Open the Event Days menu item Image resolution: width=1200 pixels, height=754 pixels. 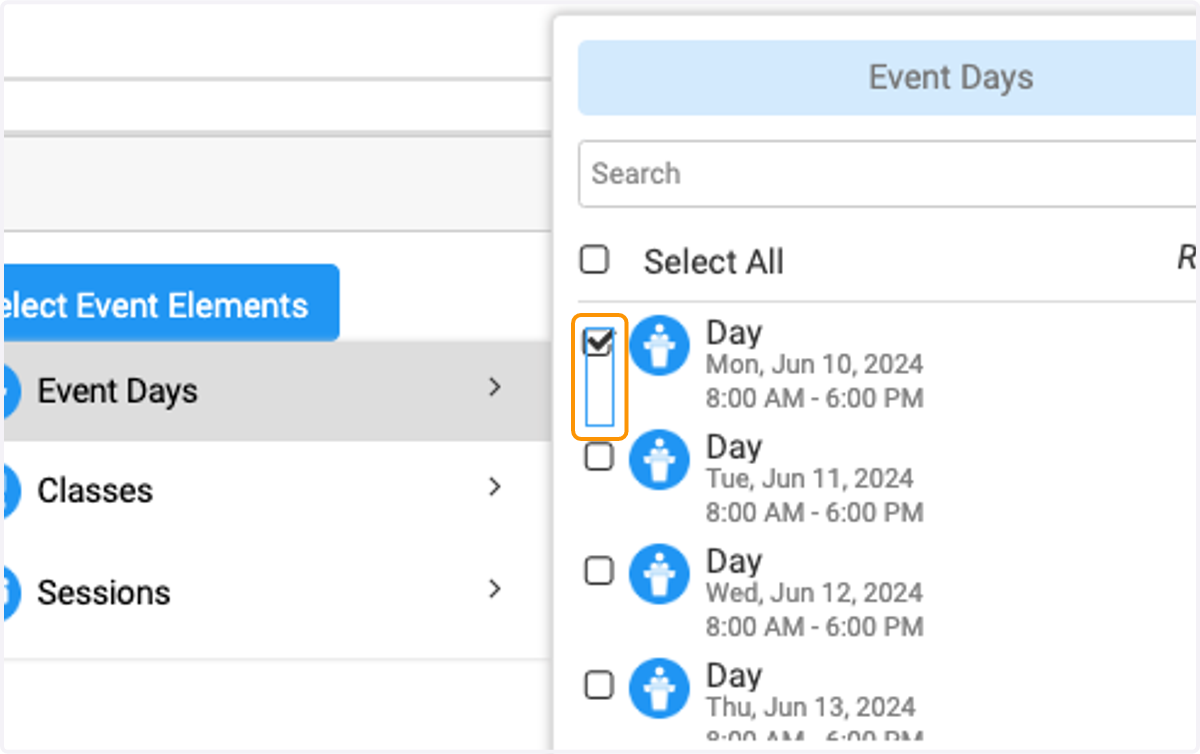pos(276,391)
